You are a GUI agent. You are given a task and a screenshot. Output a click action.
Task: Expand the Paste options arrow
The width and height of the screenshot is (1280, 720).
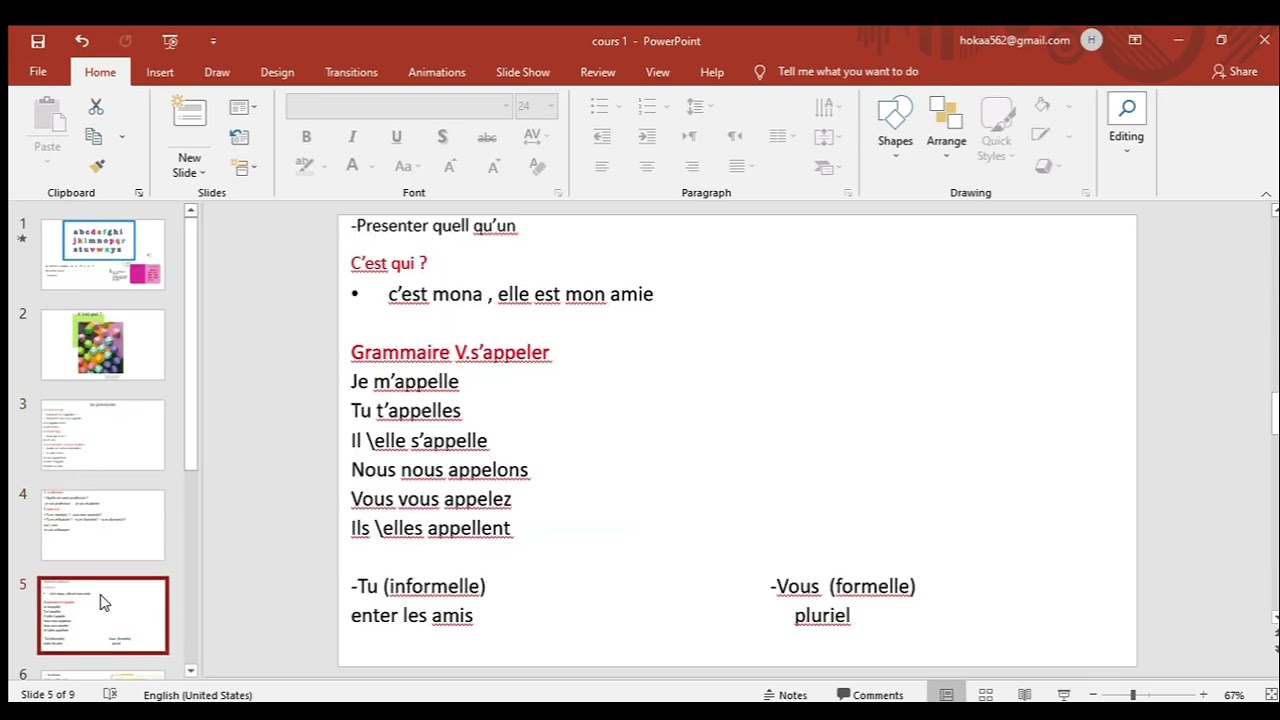(x=47, y=160)
